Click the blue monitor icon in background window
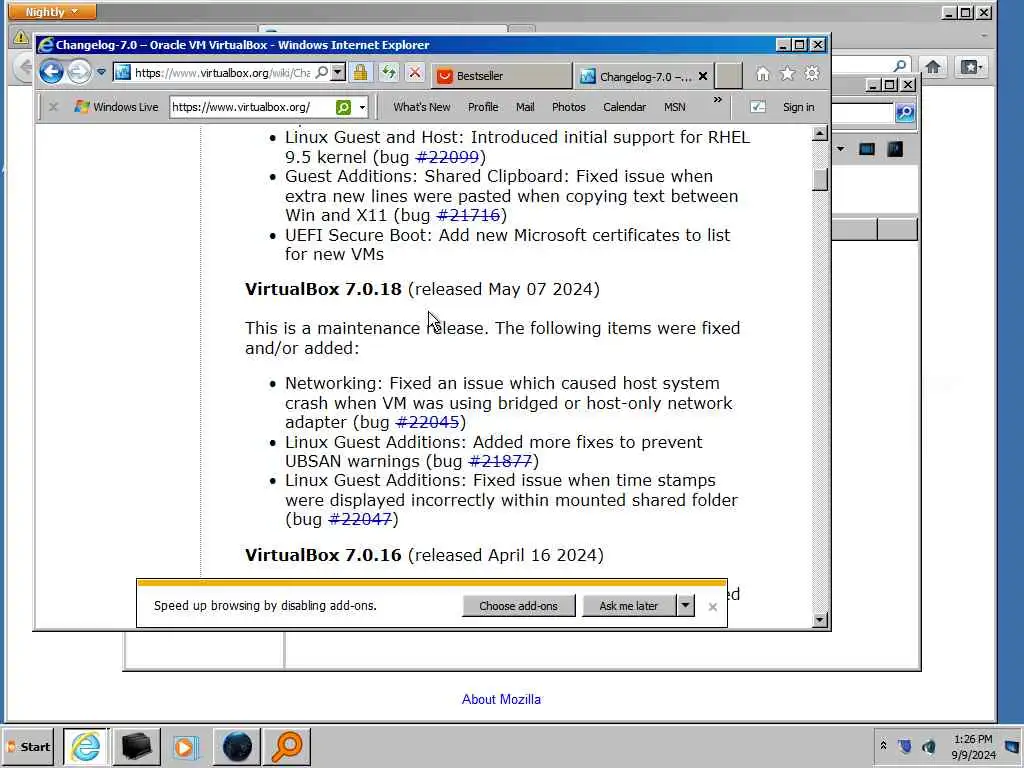The image size is (1024, 768). click(867, 150)
